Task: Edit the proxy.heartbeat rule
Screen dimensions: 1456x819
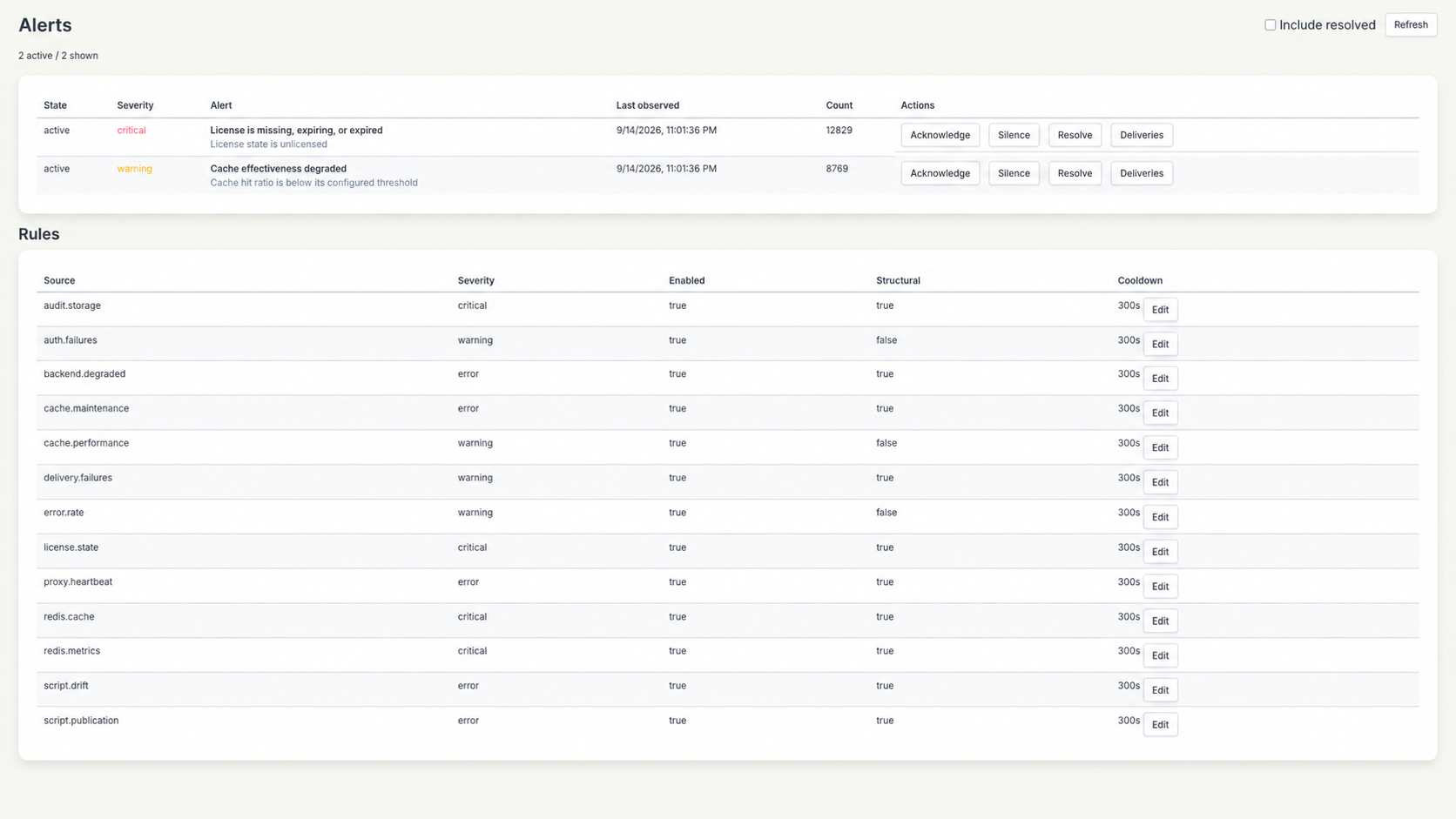Action: 1160,587
